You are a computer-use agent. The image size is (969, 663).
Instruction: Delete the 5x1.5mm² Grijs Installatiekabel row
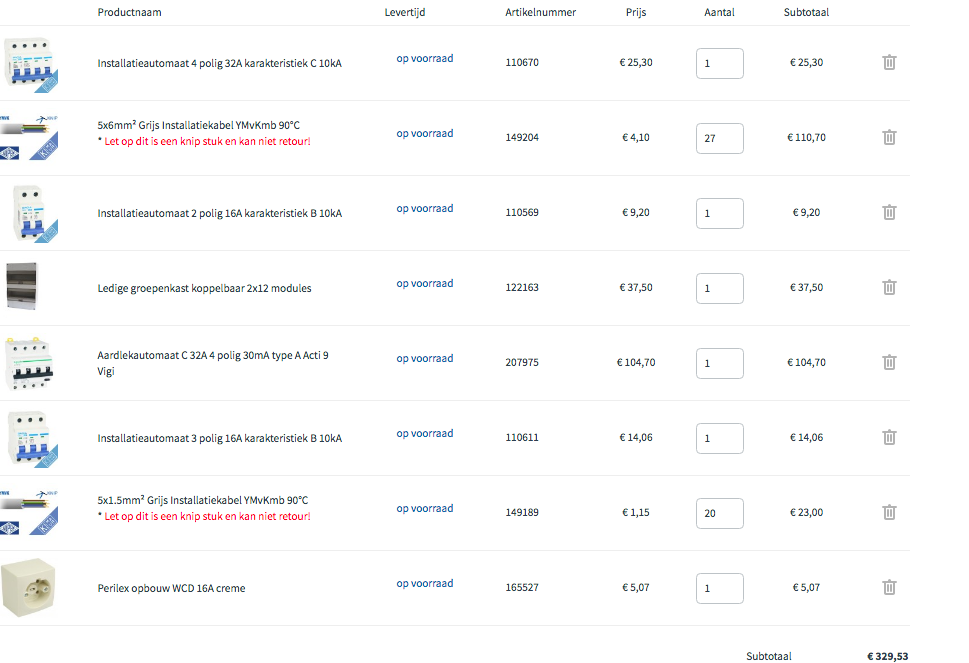(x=889, y=512)
